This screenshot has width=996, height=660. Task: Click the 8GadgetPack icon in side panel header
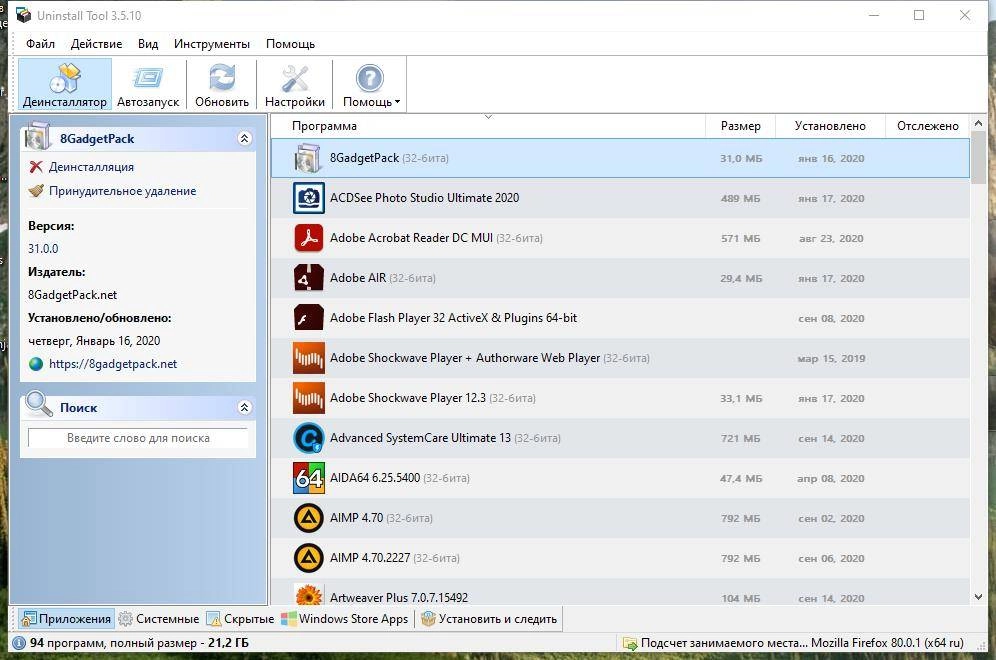click(x=37, y=136)
